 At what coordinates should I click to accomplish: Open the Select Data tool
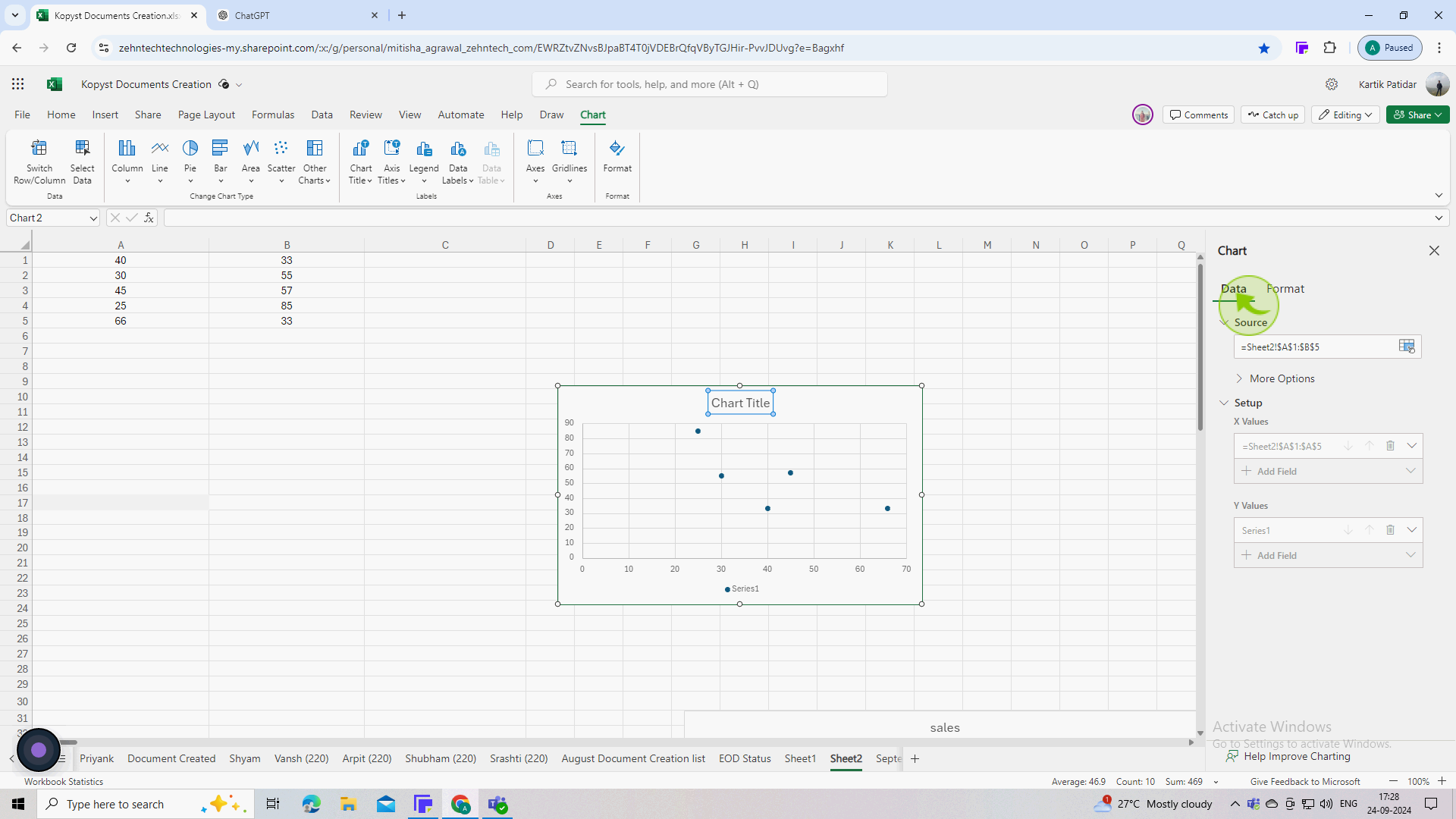pos(82,162)
